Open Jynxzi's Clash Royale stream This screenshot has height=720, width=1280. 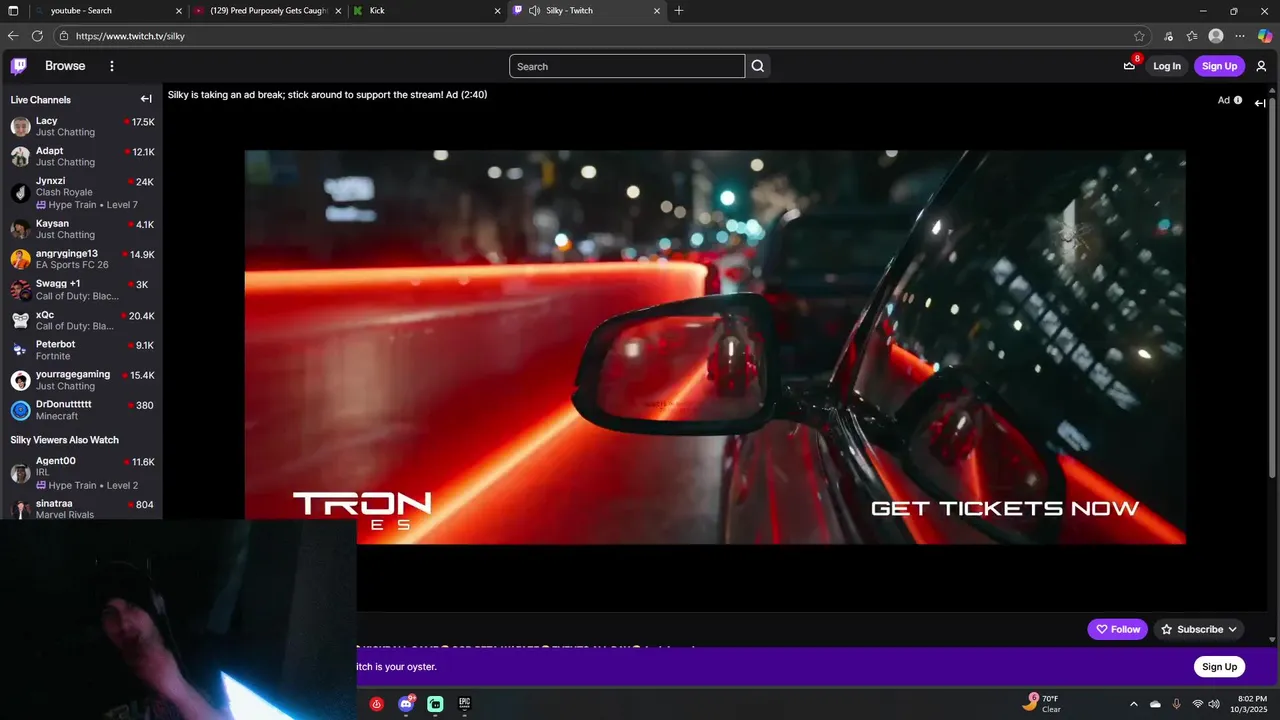(x=82, y=193)
